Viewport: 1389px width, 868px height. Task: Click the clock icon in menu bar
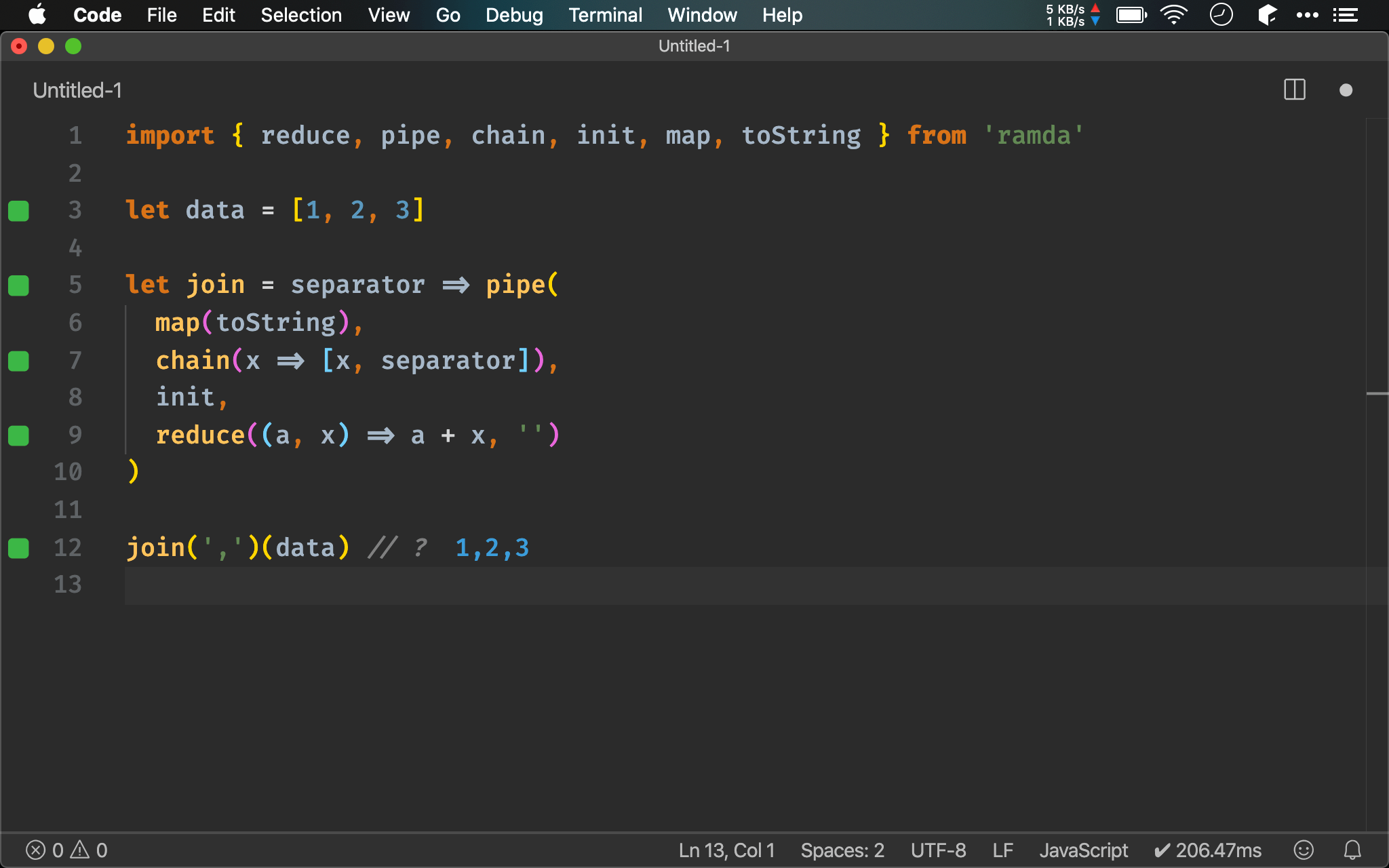[1221, 15]
